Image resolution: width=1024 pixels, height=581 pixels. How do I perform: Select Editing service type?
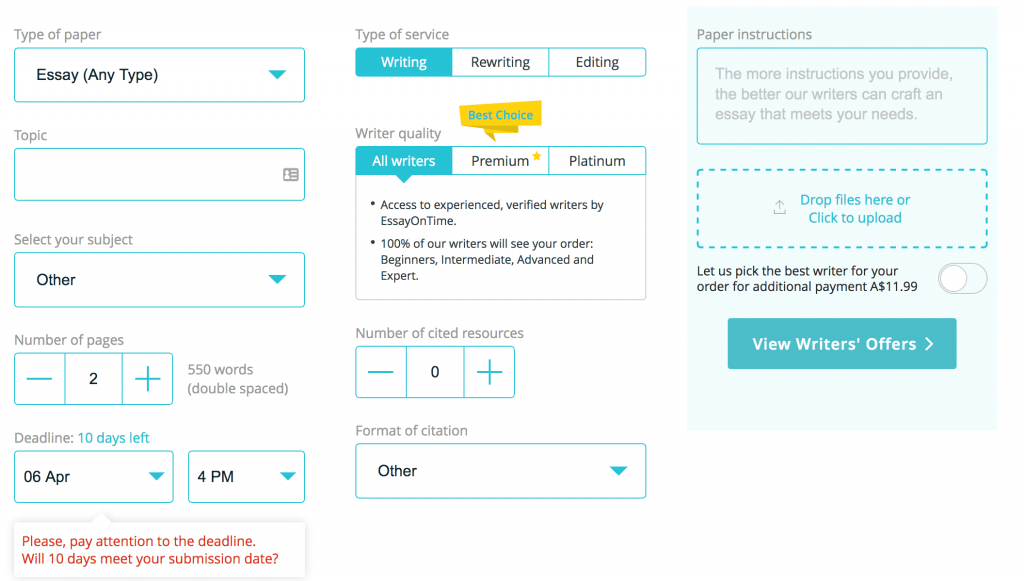point(597,62)
